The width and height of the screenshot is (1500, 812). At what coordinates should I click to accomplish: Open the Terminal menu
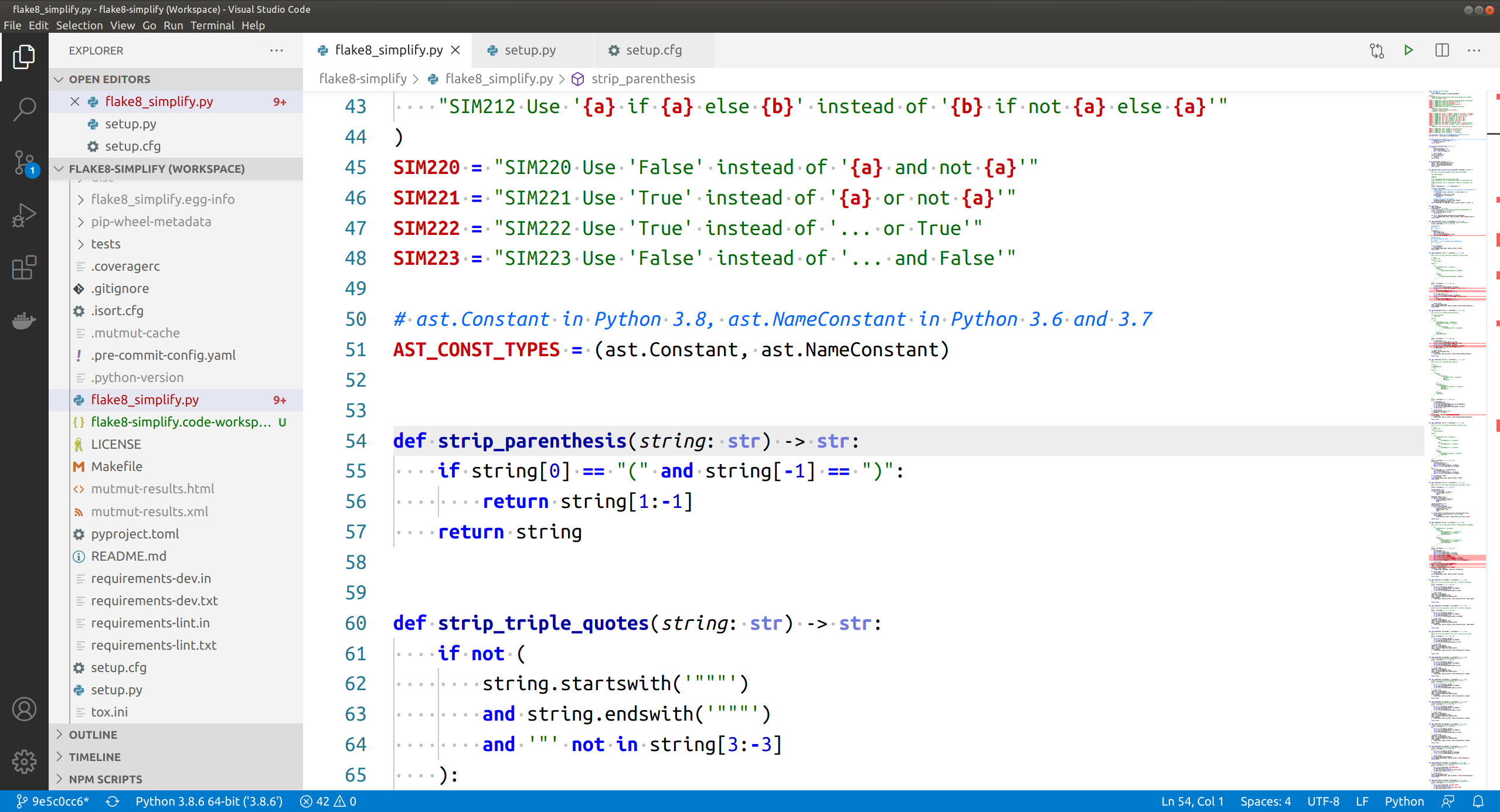[213, 25]
